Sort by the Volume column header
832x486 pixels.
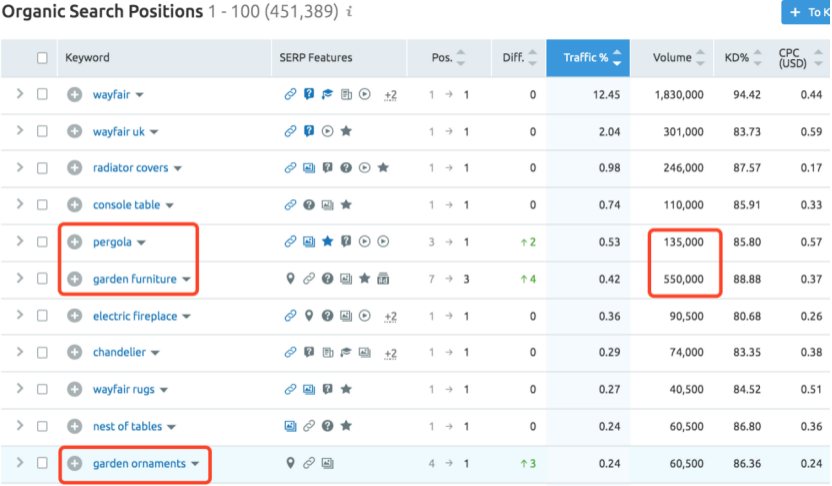coord(672,57)
